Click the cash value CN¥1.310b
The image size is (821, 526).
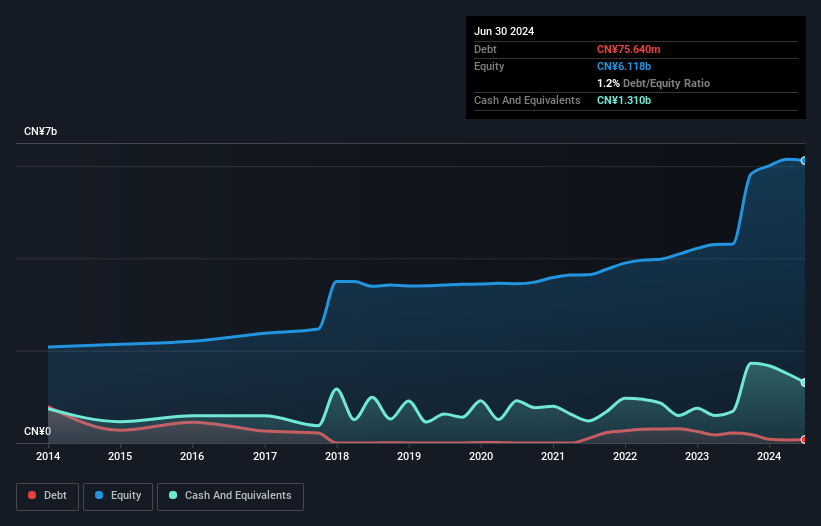coord(624,100)
